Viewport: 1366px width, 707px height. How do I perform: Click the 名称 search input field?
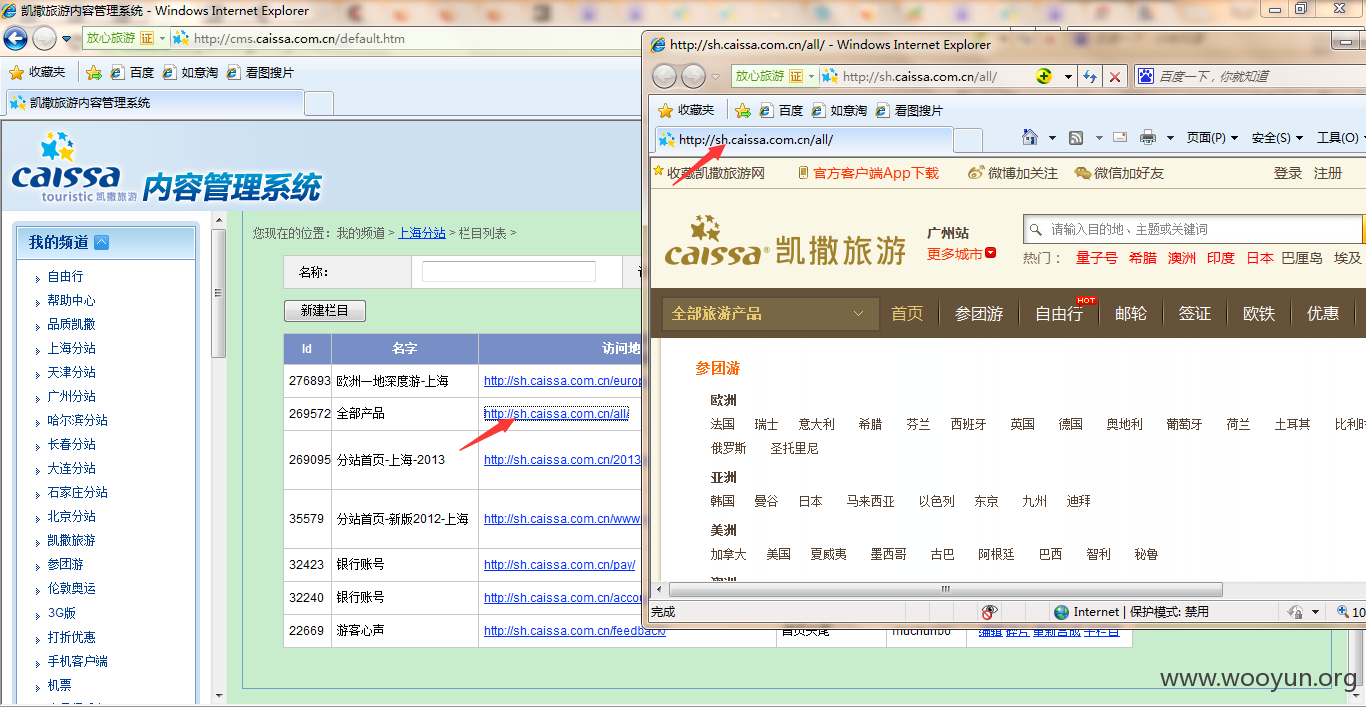pyautogui.click(x=509, y=271)
